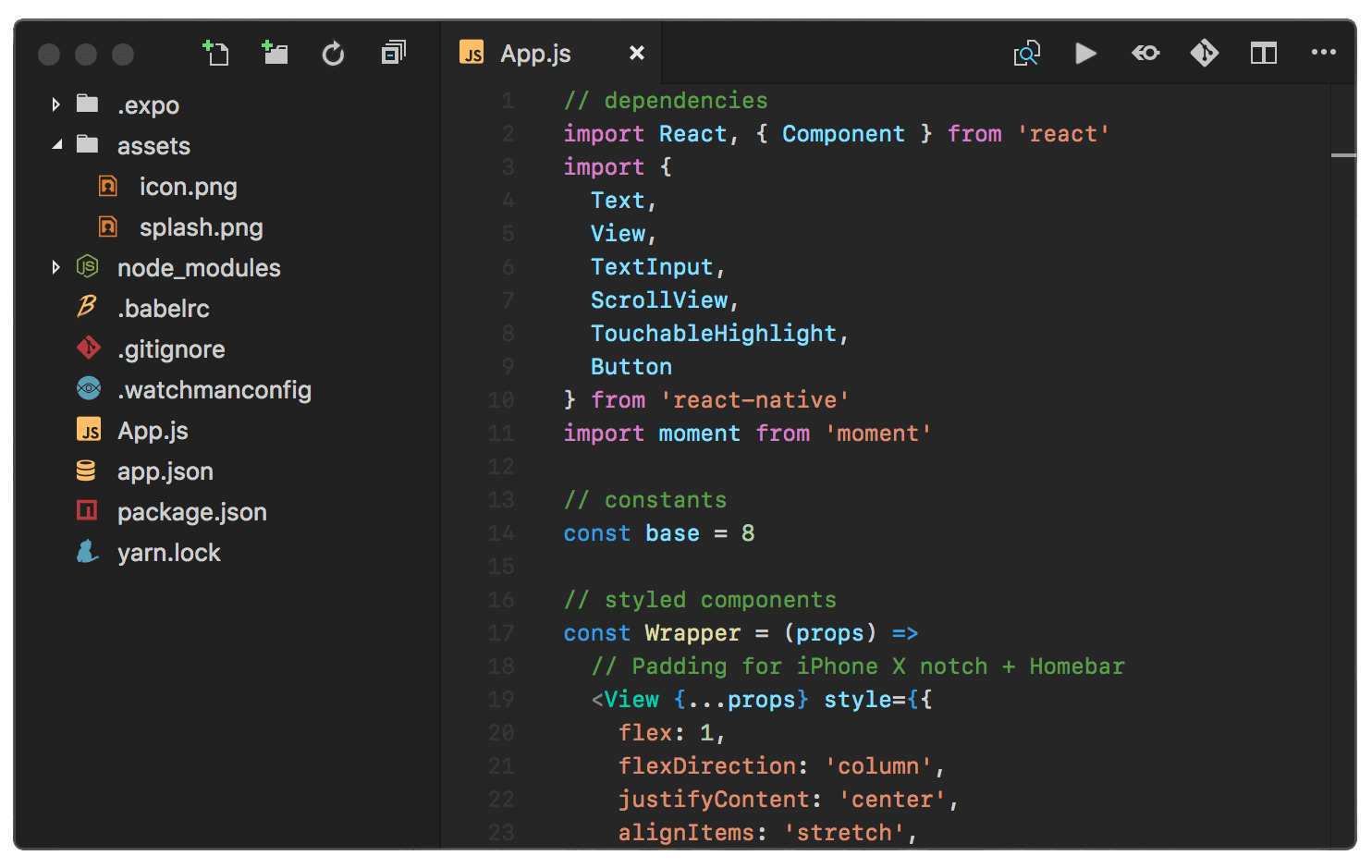The width and height of the screenshot is (1372, 868).
Task: Click the JS icon on the App.js tab
Action: (x=472, y=53)
